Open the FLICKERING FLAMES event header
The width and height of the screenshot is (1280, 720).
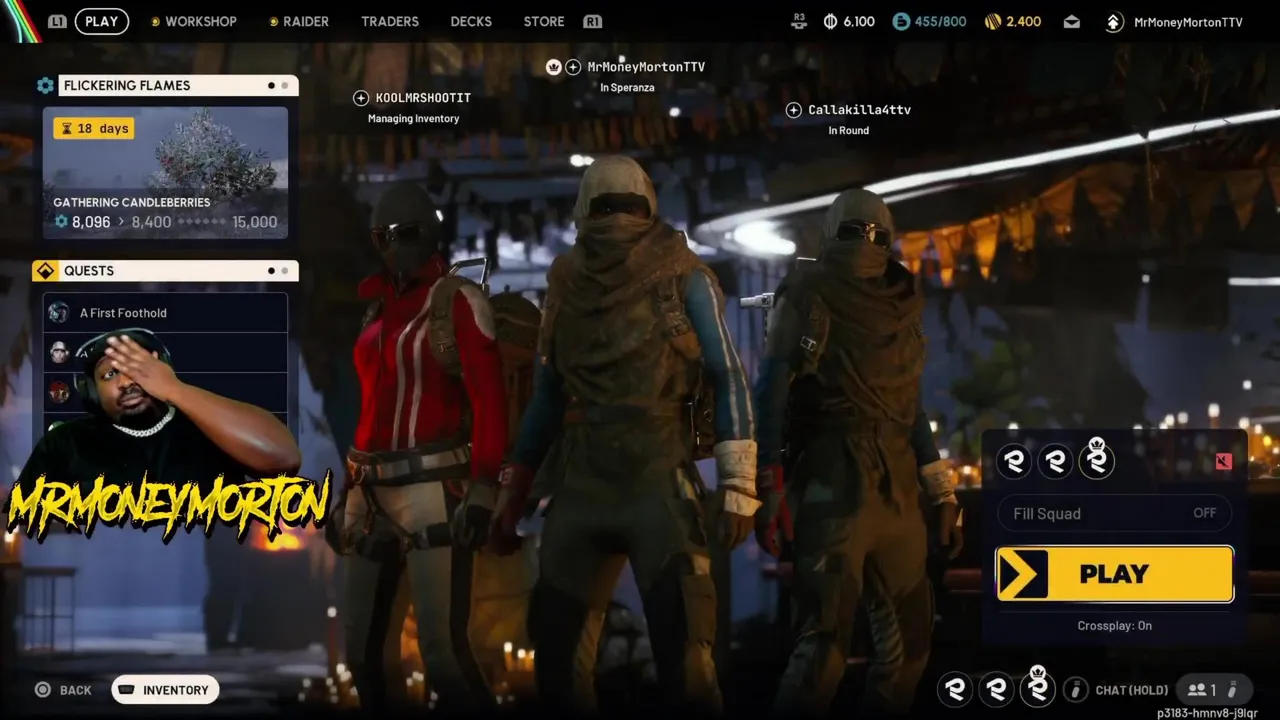(178, 85)
